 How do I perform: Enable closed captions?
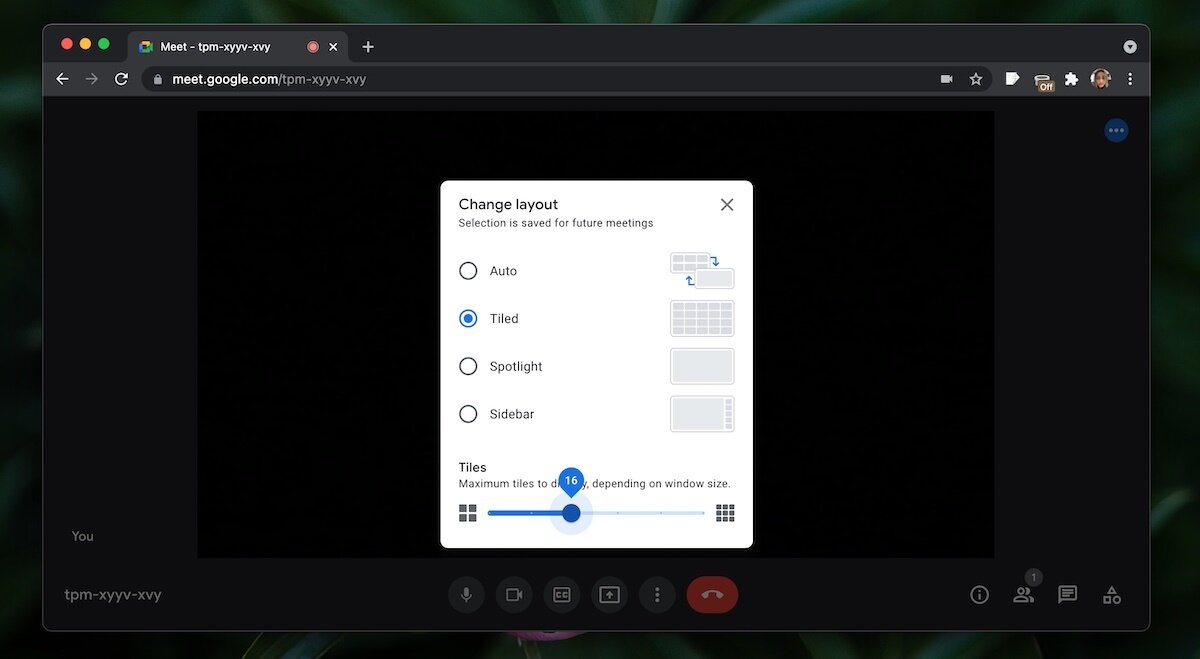[561, 594]
